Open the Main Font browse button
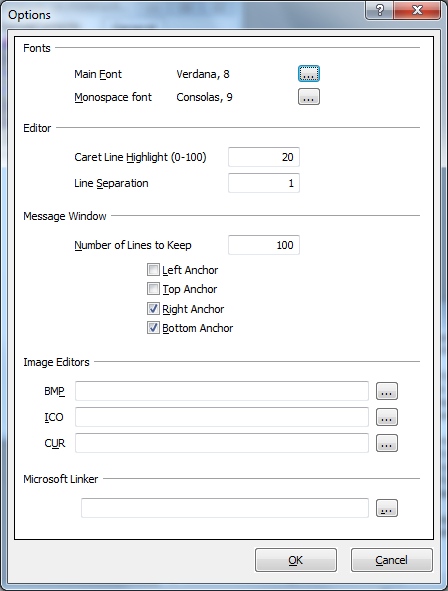The image size is (448, 591). pyautogui.click(x=309, y=73)
